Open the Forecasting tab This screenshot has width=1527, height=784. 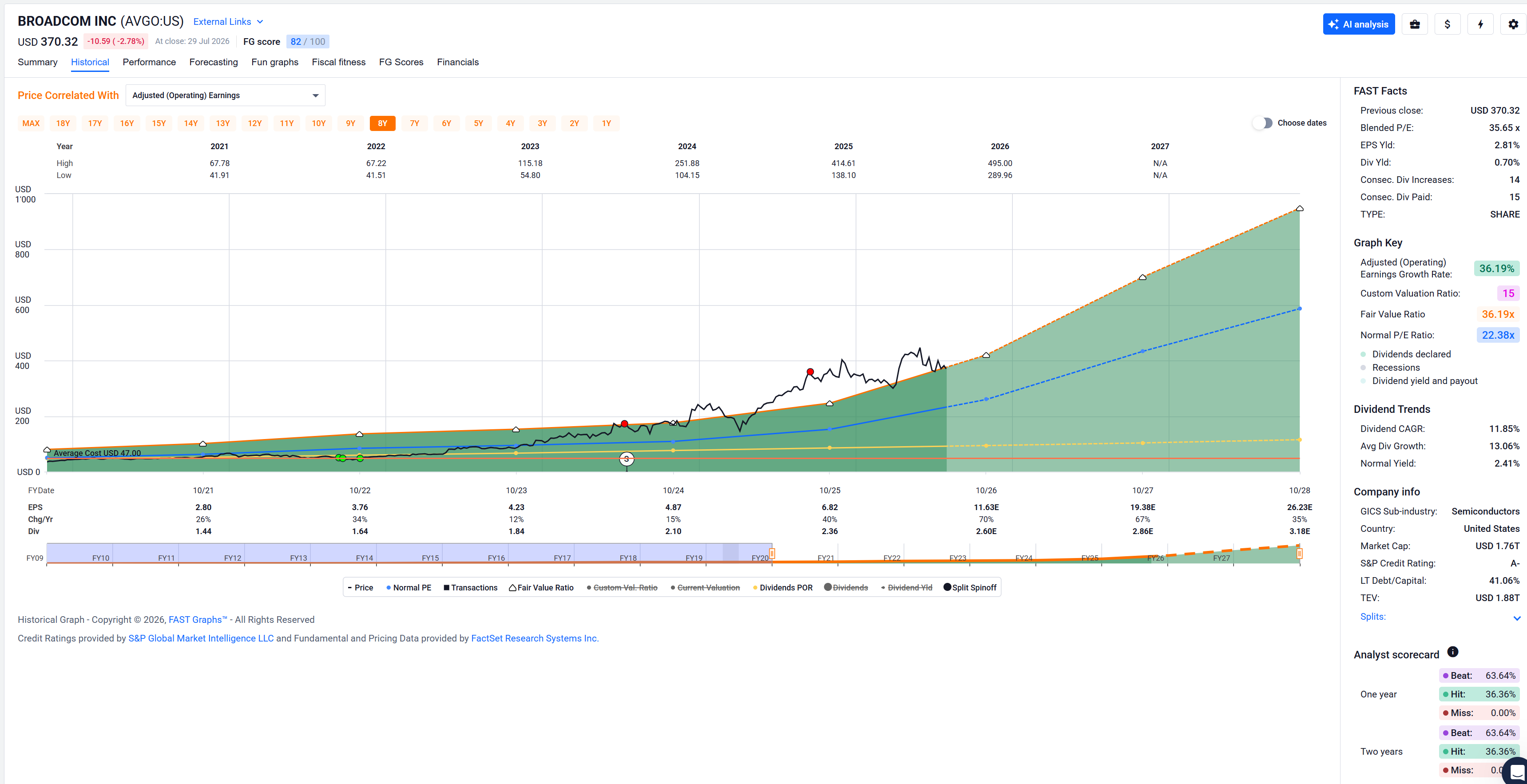pos(214,62)
